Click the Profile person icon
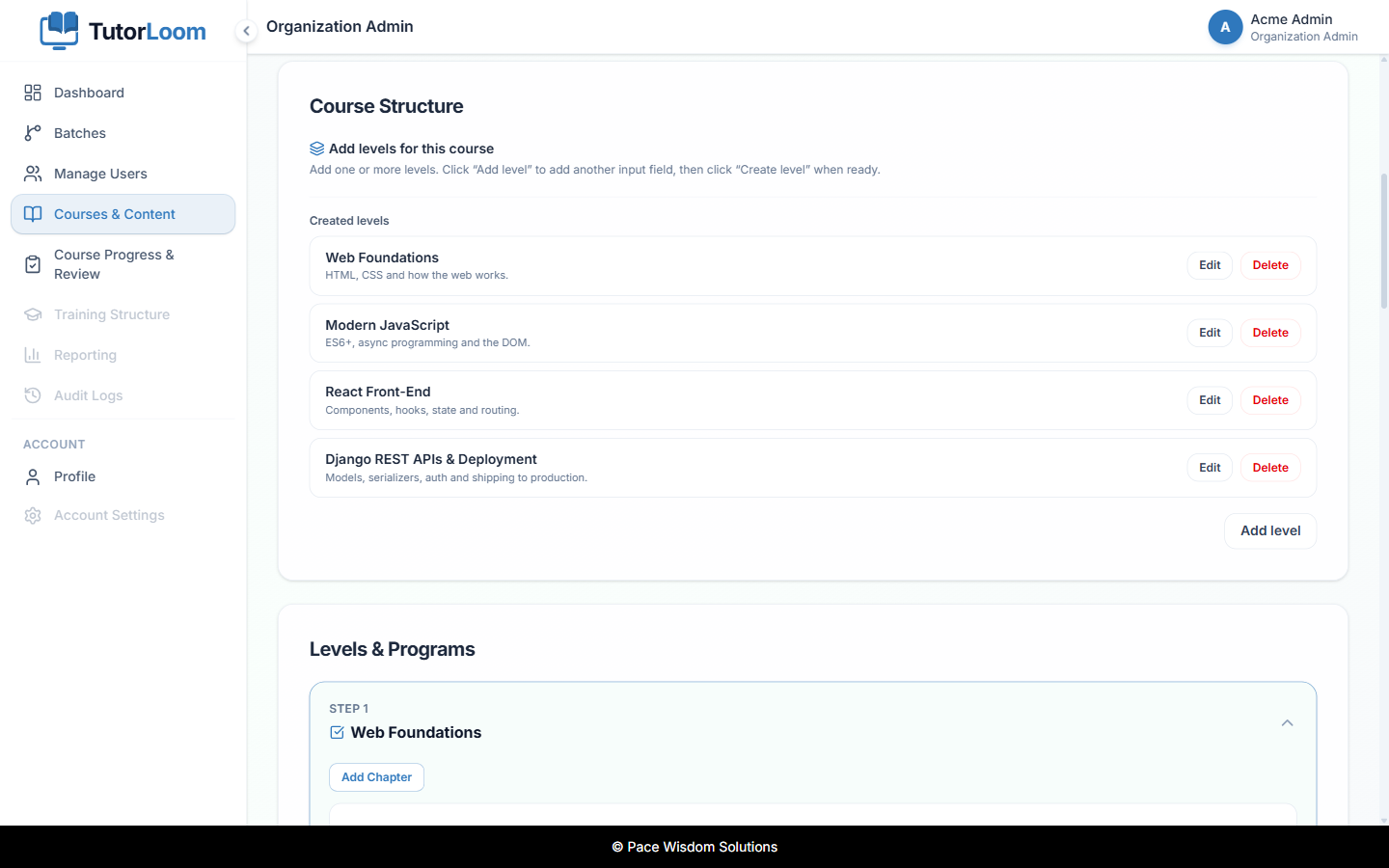This screenshot has width=1389, height=868. point(33,476)
